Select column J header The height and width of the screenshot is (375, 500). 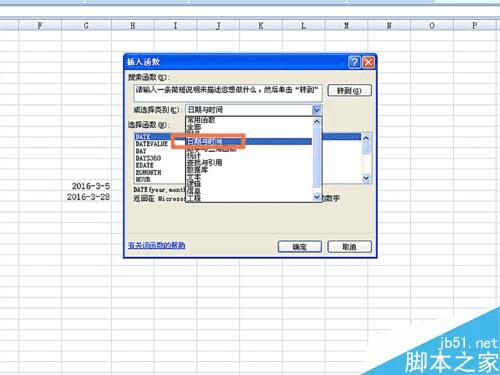tap(218, 26)
